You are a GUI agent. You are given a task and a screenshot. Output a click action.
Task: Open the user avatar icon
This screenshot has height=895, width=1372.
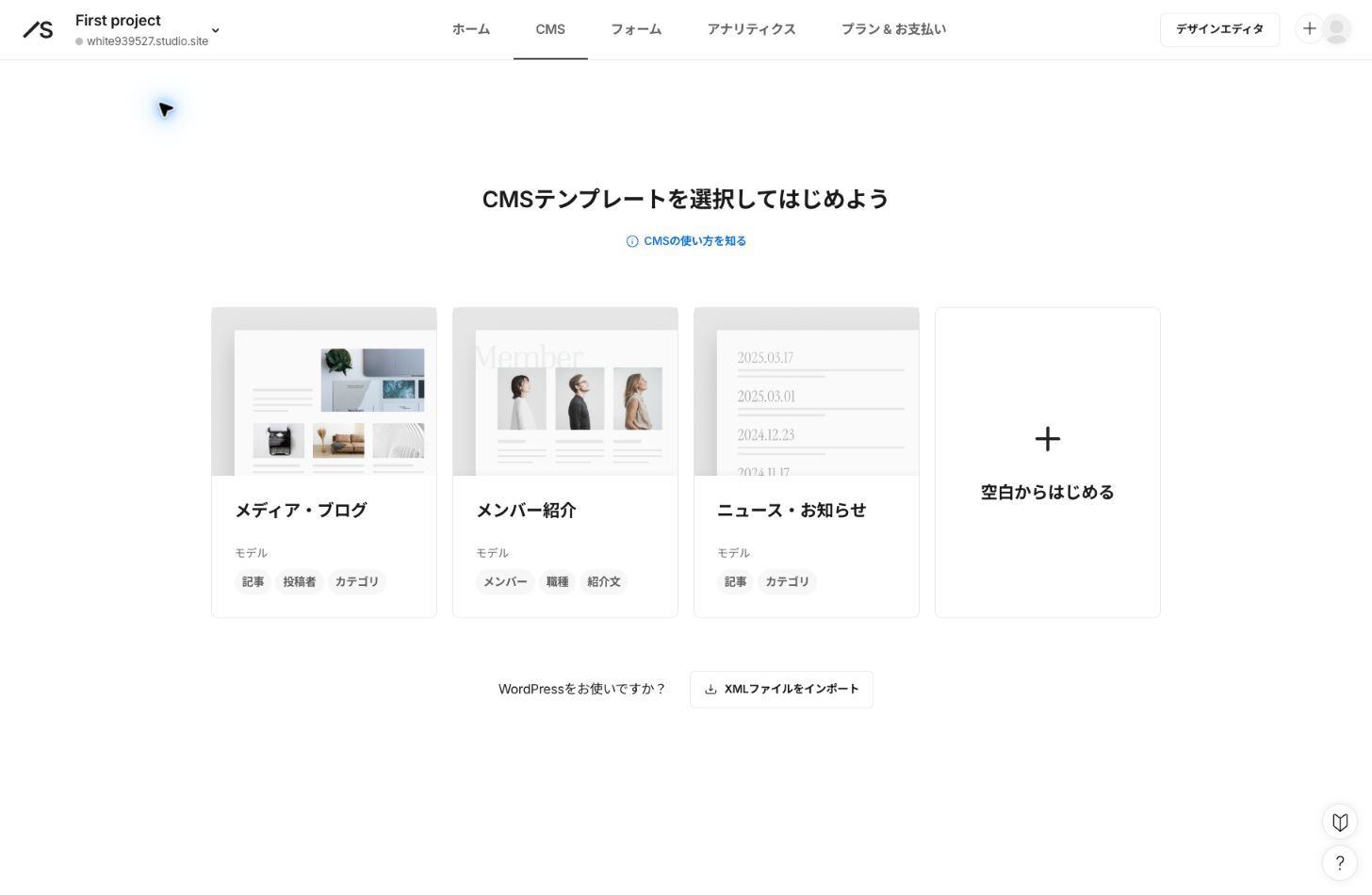pyautogui.click(x=1336, y=29)
